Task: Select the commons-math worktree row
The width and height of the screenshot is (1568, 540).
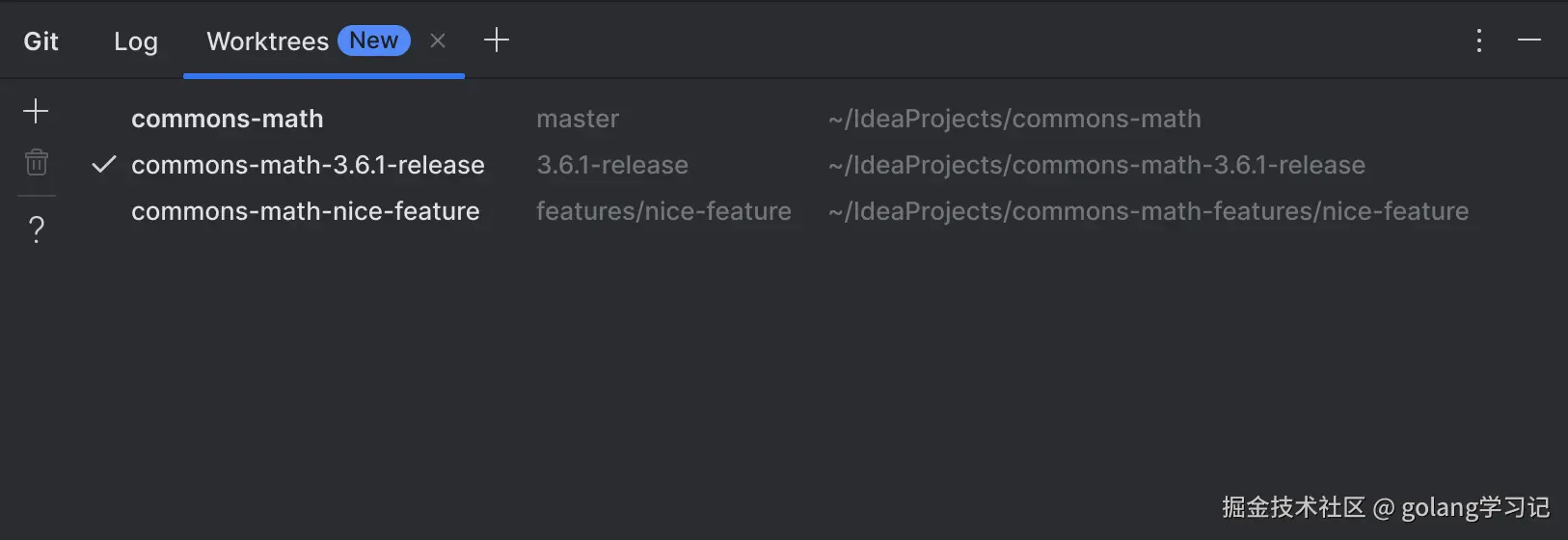Action: [x=228, y=119]
